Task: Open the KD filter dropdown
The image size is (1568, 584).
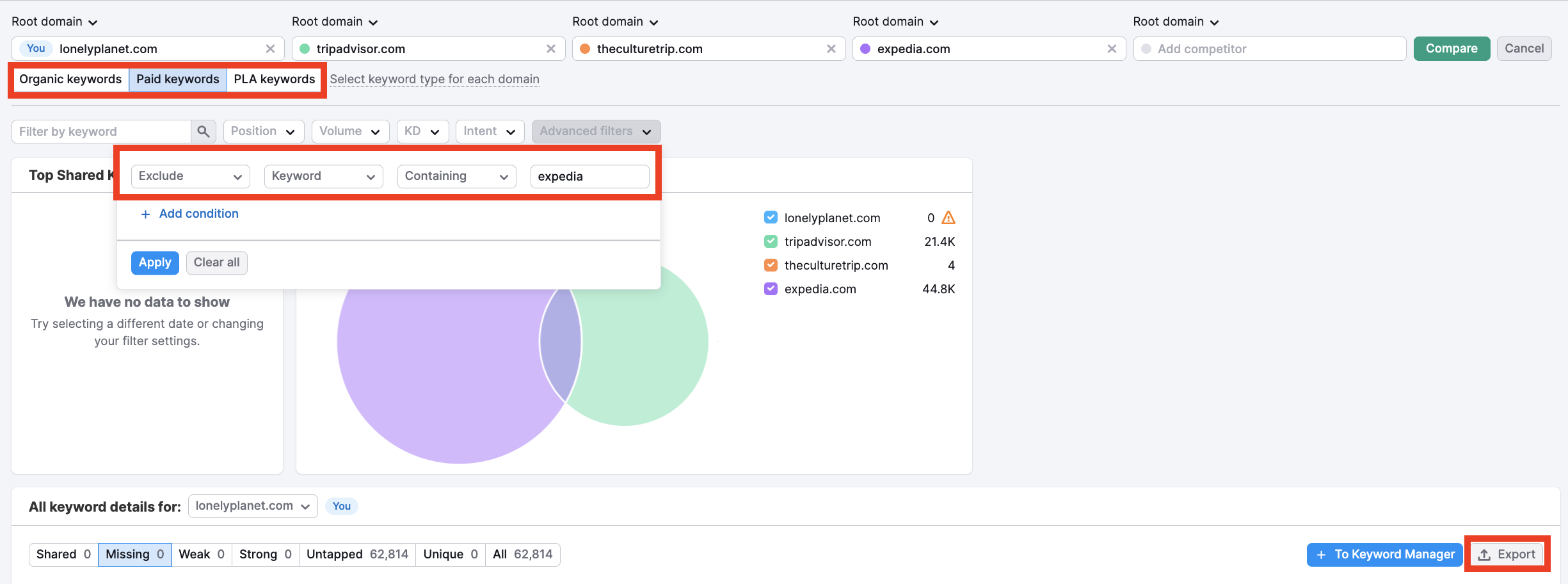Action: (x=422, y=131)
